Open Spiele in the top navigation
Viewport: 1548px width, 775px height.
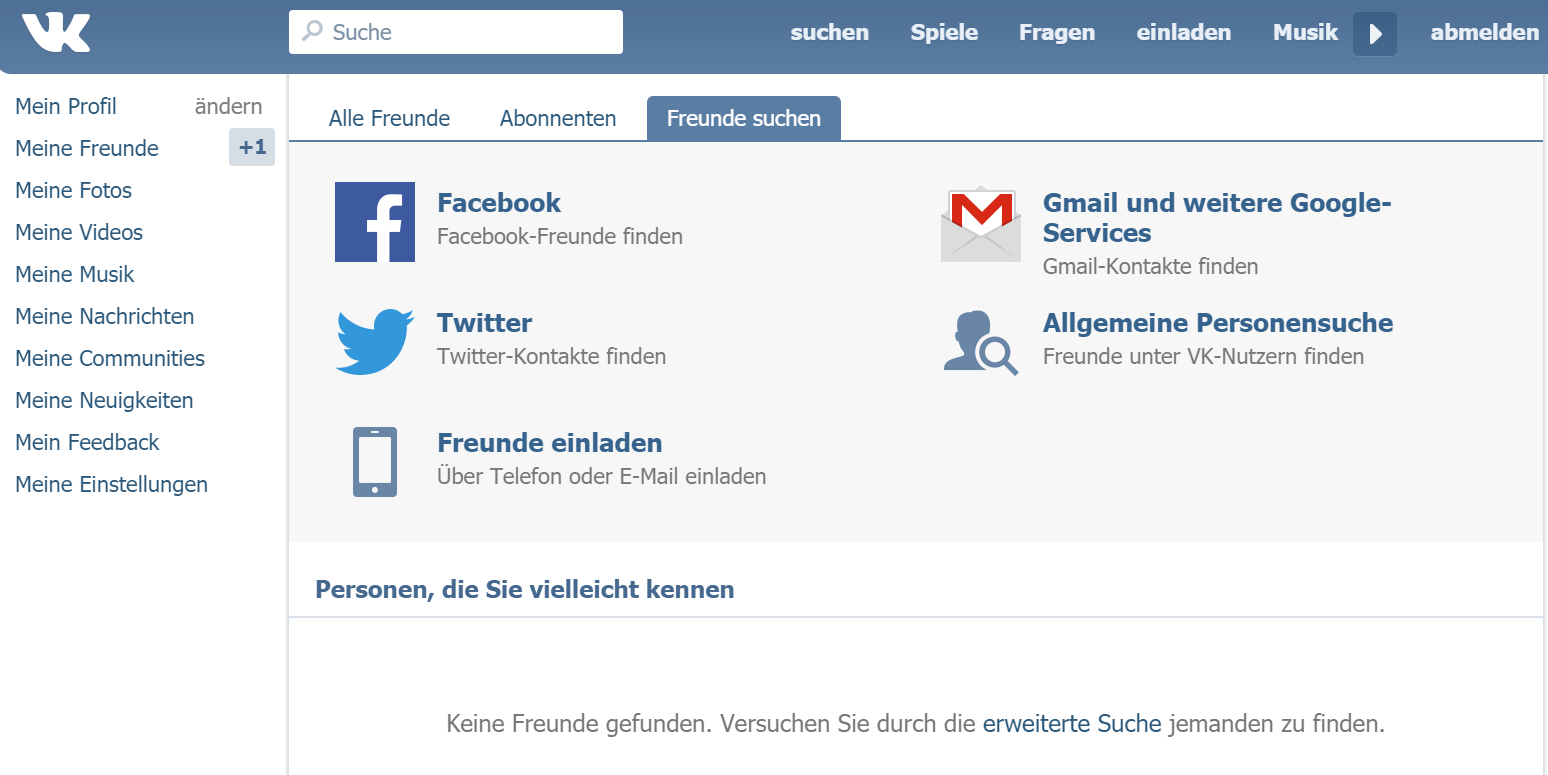click(x=944, y=32)
